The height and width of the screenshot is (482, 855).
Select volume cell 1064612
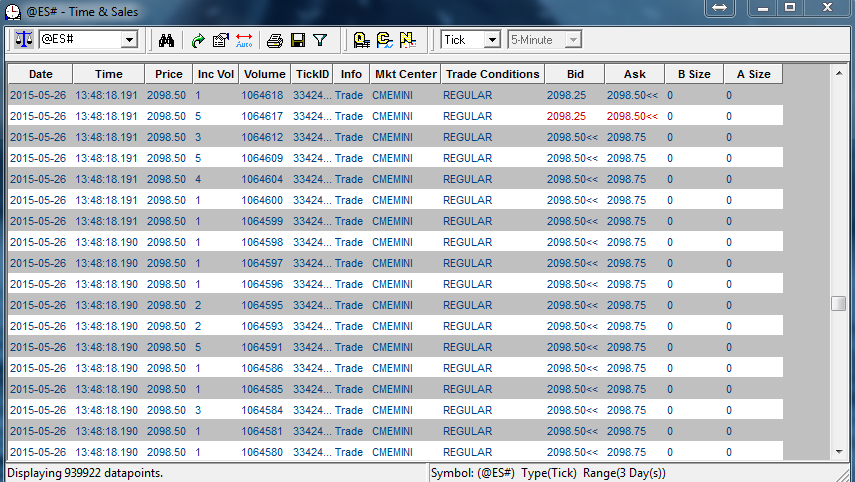coord(262,137)
